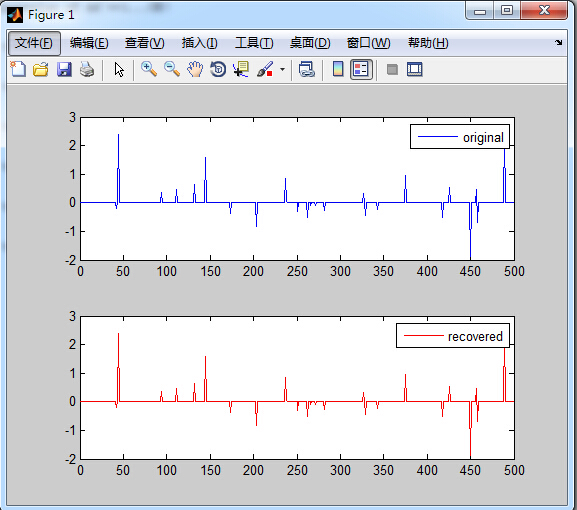This screenshot has height=510, width=577.
Task: Select the Zoom In magnifier tool
Action: tap(149, 69)
